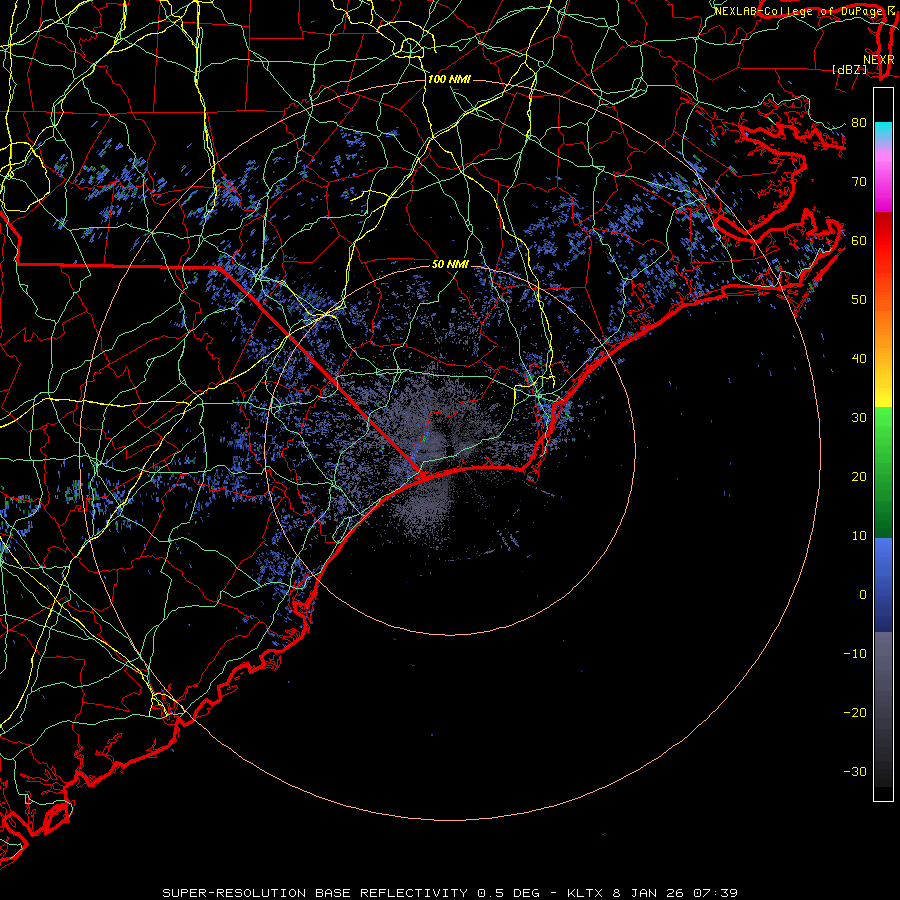This screenshot has width=900, height=900.
Task: Click the red band of the dBZ legend
Action: [x=883, y=241]
